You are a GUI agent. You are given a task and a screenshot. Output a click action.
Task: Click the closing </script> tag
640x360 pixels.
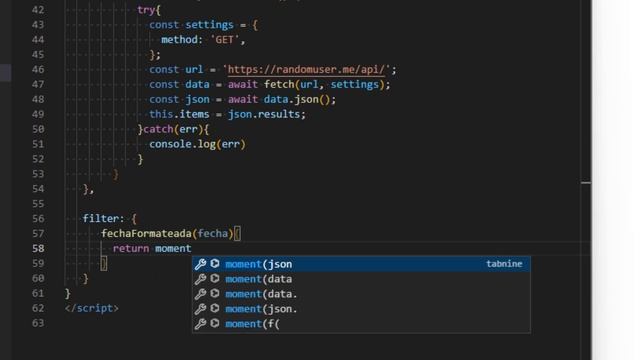[x=92, y=308]
